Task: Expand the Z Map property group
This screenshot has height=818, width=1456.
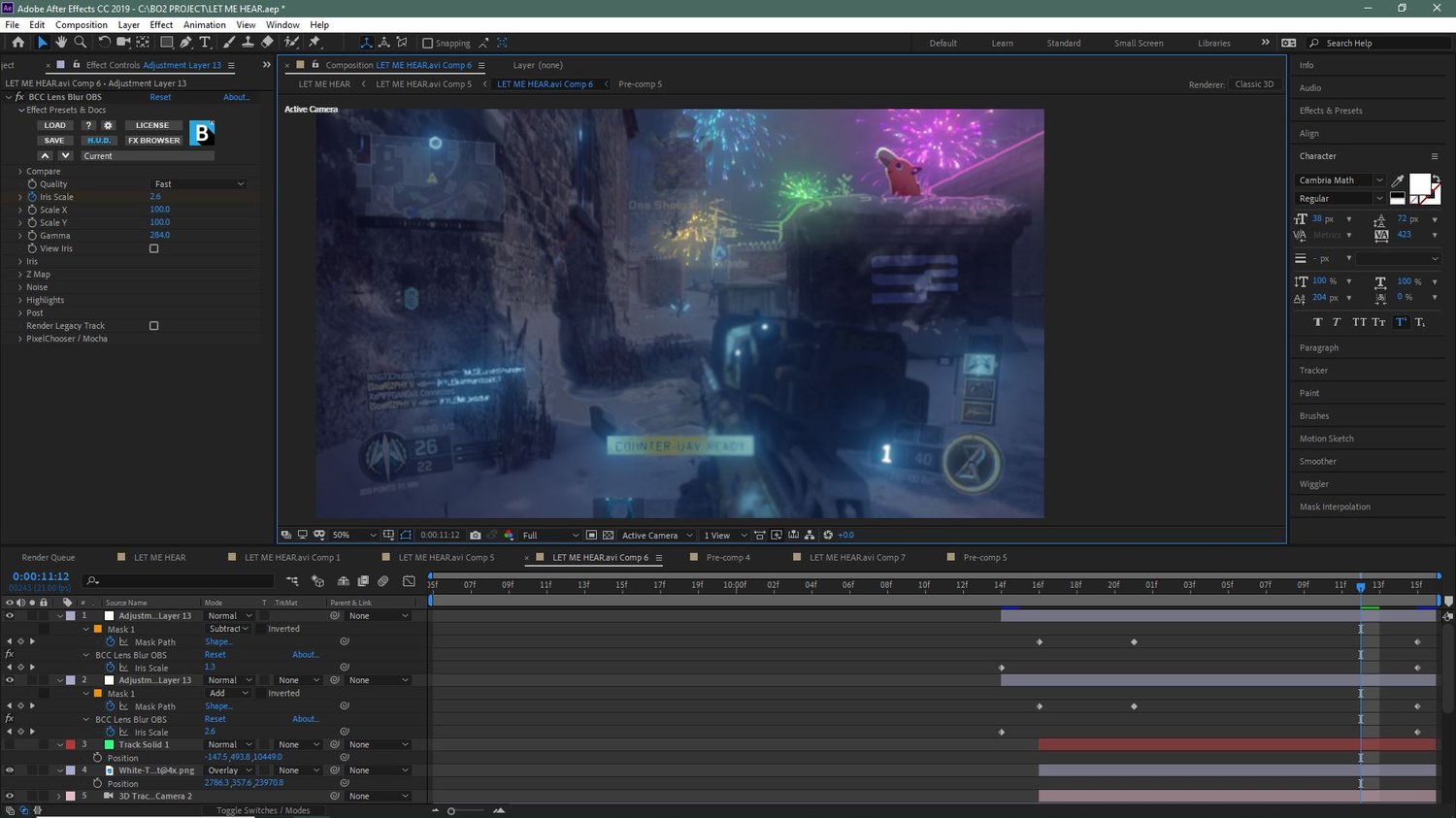Action: click(20, 275)
